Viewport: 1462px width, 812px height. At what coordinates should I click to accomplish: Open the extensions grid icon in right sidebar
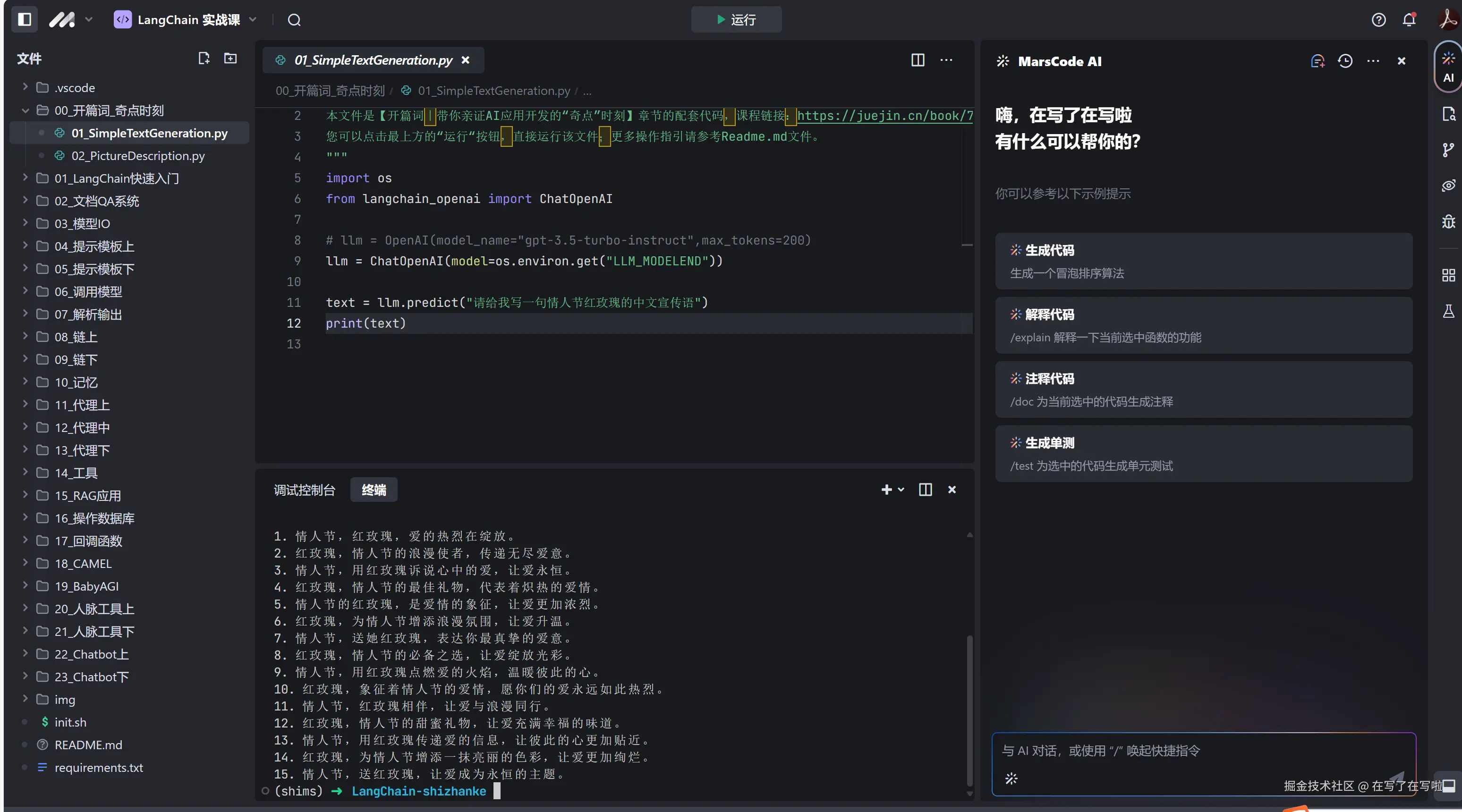pos(1448,275)
